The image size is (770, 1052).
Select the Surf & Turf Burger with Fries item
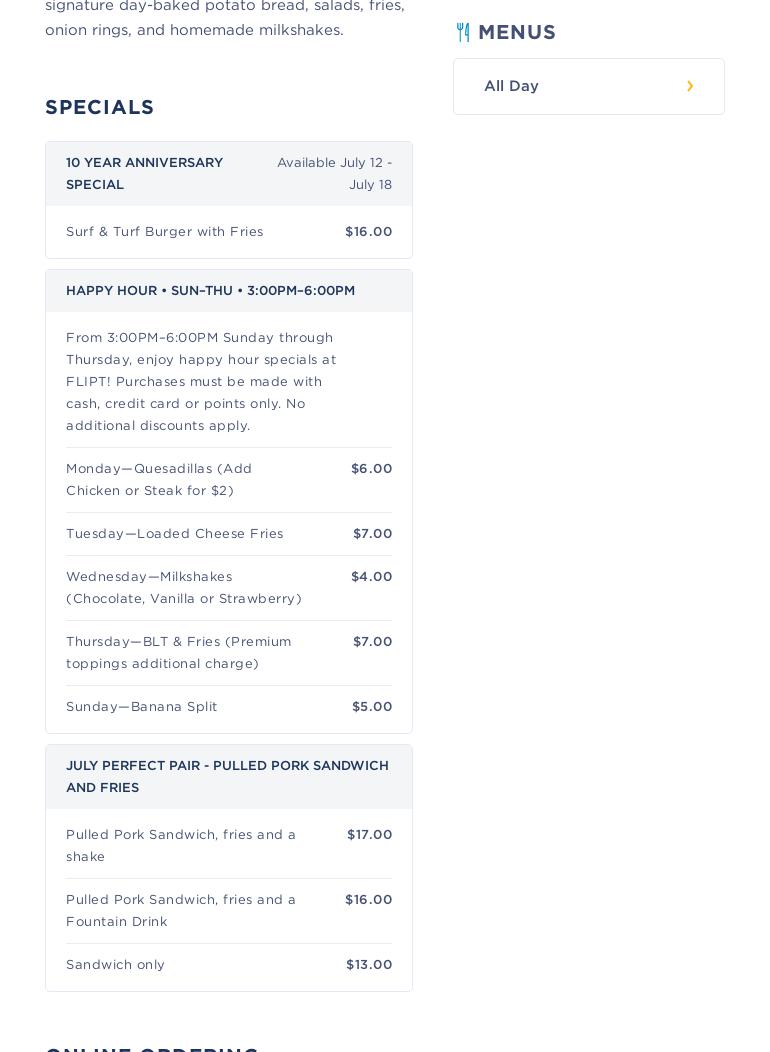[165, 232]
